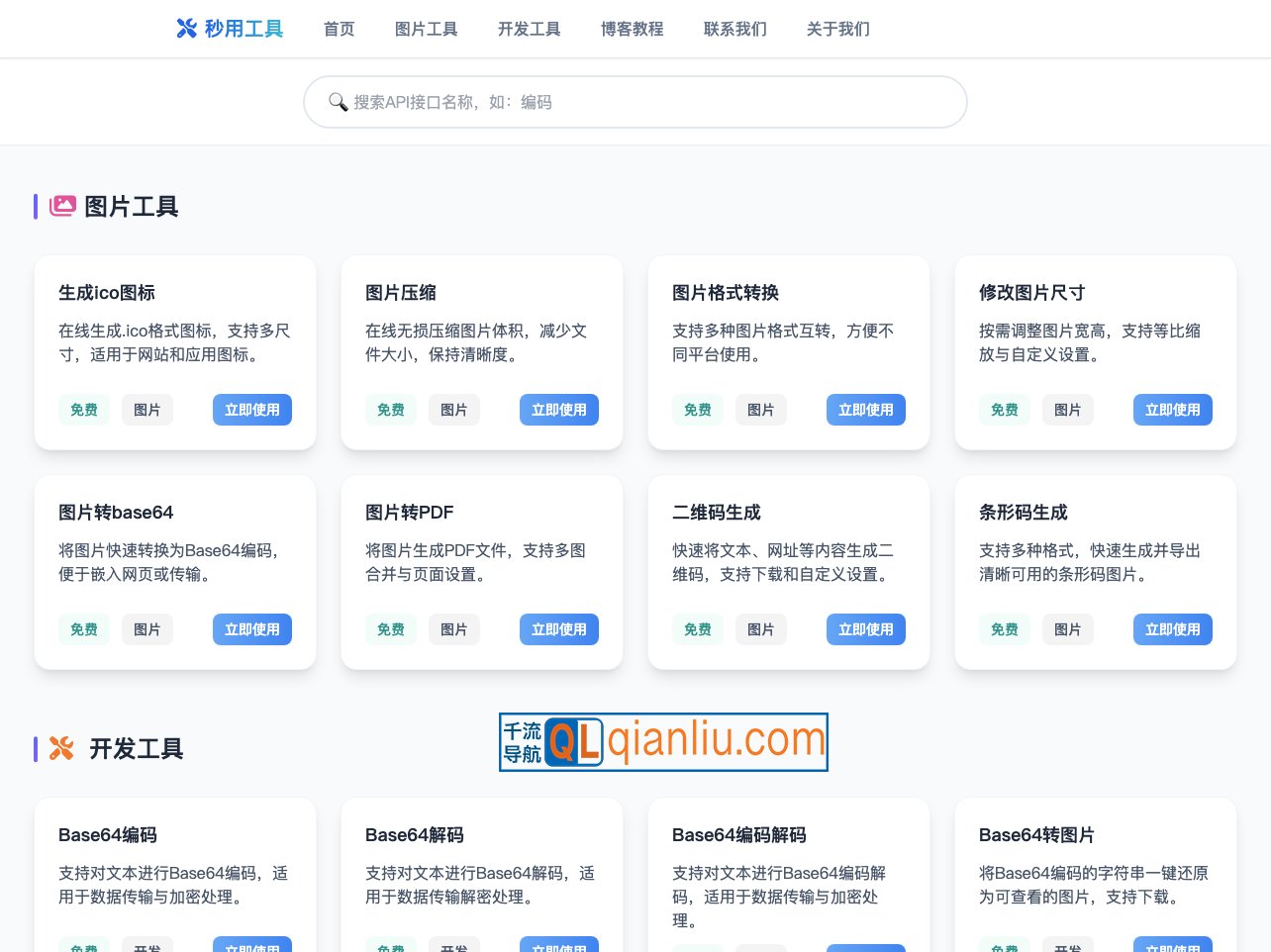Viewport: 1271px width, 952px height.
Task: Click 立即使用 on the 图片转PDF card
Action: pyautogui.click(x=559, y=628)
